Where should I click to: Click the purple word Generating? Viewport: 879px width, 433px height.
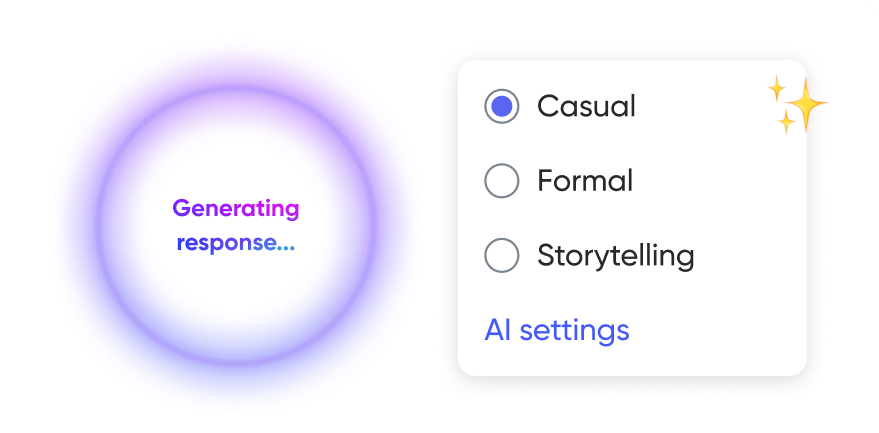coord(236,209)
